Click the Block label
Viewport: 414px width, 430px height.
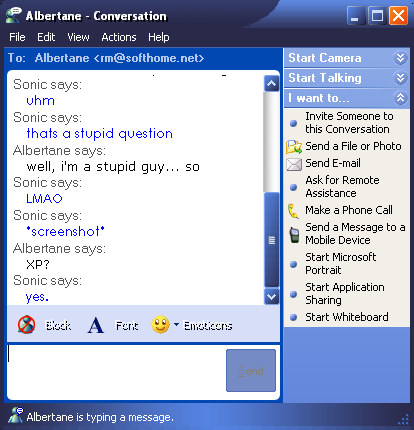58,325
